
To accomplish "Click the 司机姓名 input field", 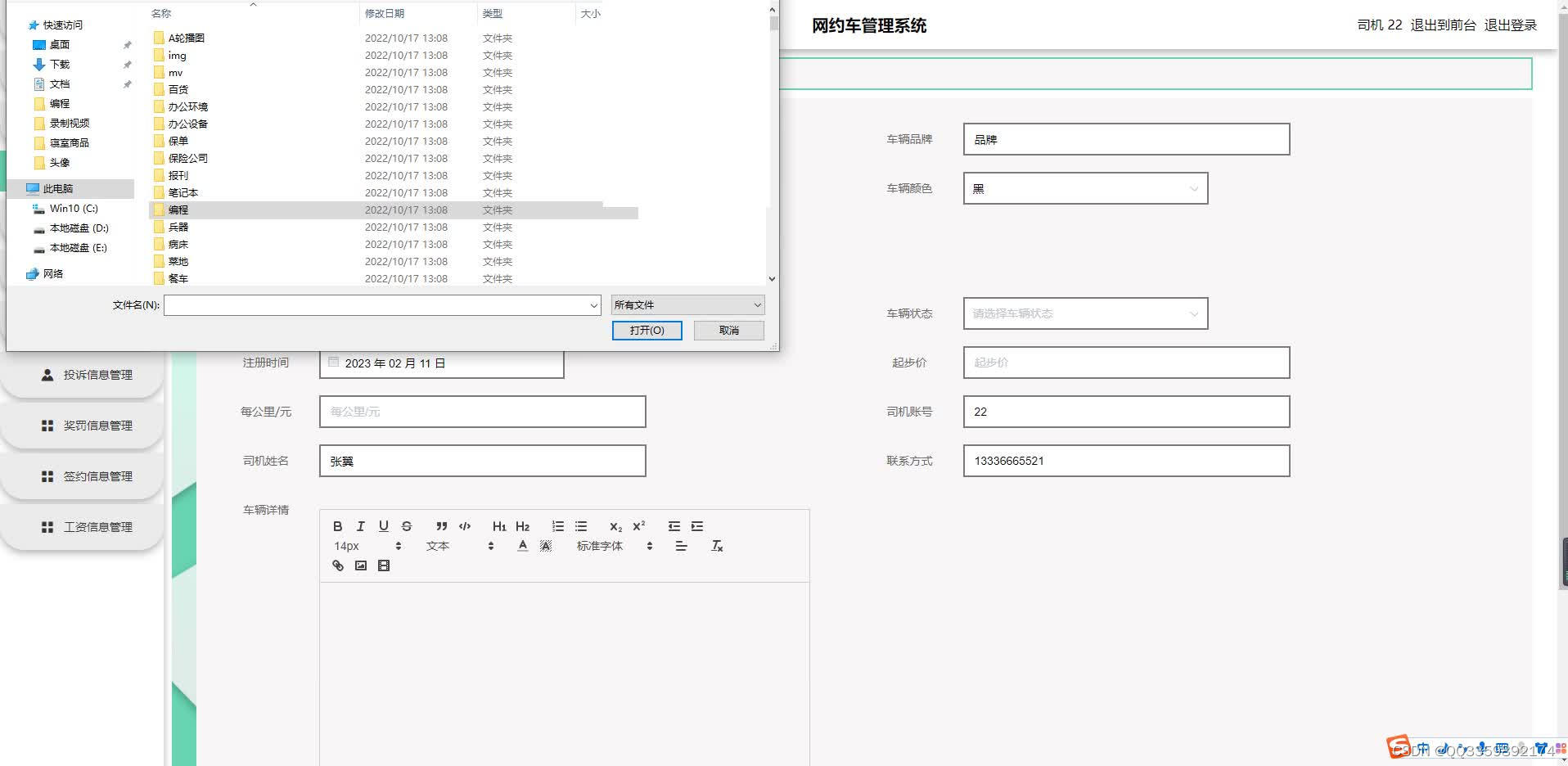I will (x=482, y=461).
